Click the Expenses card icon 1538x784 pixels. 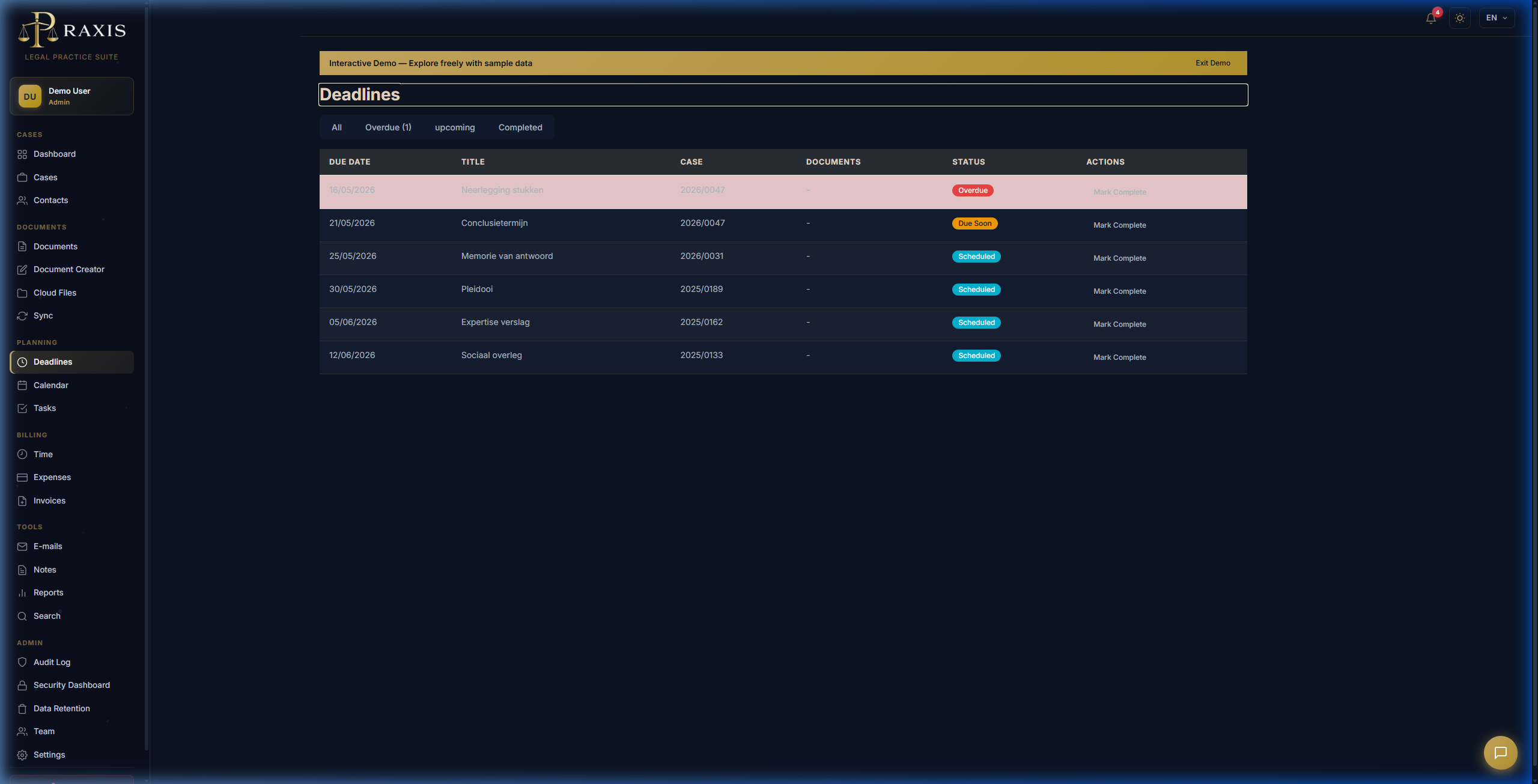coord(22,478)
